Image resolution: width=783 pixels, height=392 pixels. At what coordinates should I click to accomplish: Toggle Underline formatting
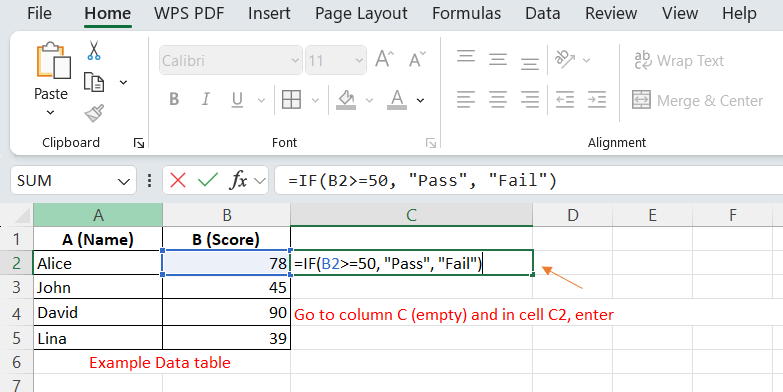coord(237,100)
